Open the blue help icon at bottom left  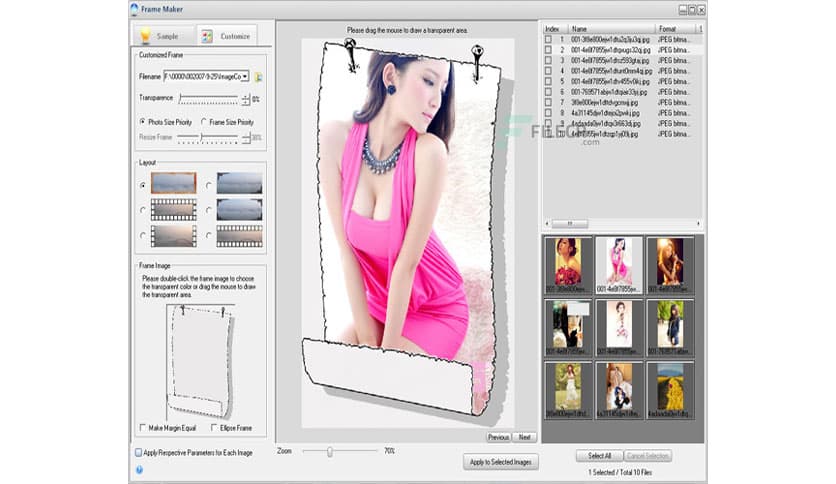[139, 468]
